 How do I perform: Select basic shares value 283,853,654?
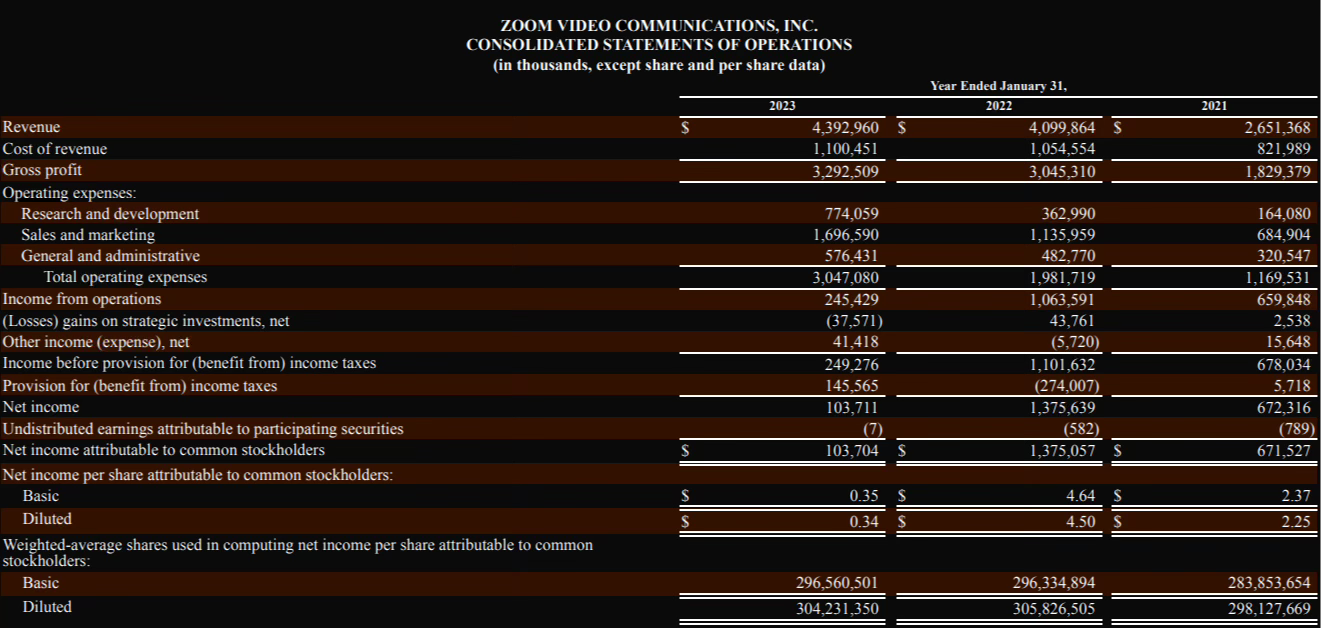click(x=1269, y=583)
